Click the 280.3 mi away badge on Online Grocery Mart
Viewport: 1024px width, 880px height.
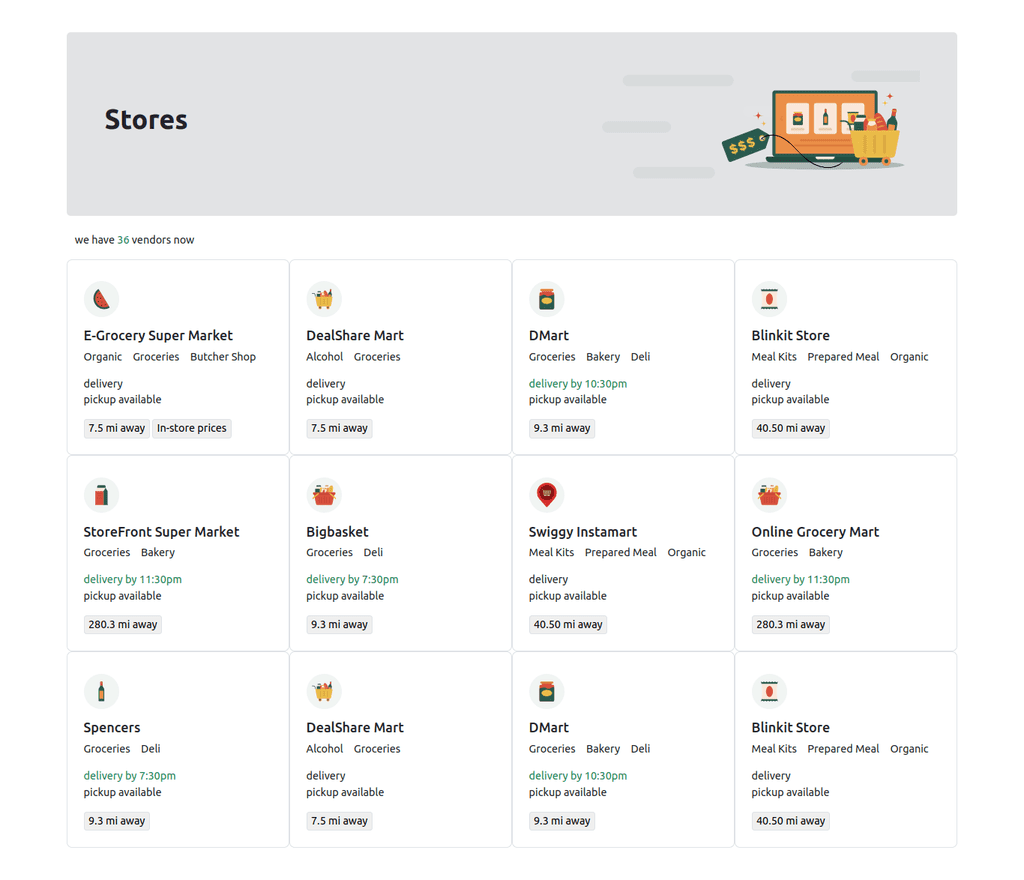791,625
